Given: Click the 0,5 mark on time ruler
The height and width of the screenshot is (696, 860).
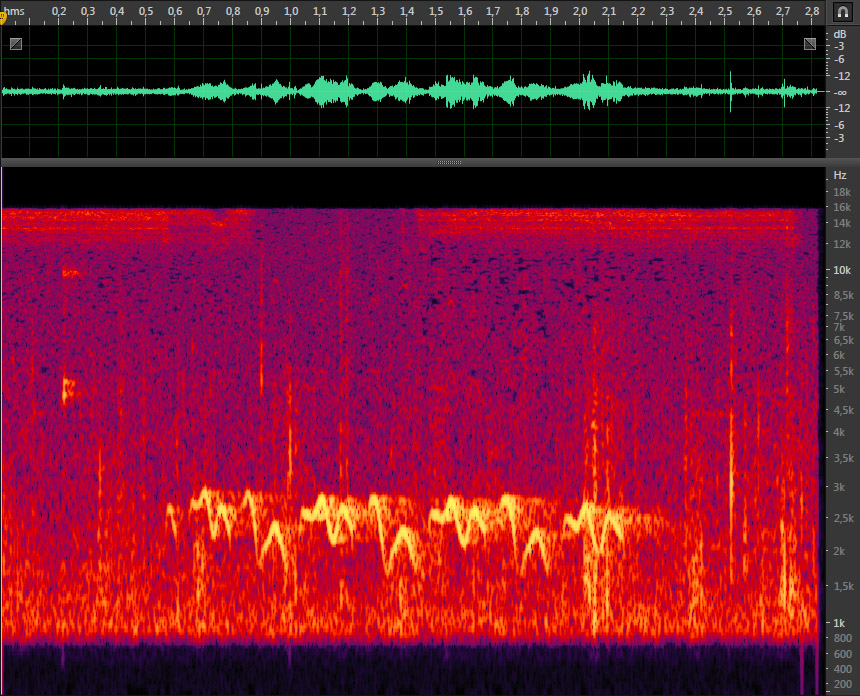Looking at the screenshot, I should [145, 11].
